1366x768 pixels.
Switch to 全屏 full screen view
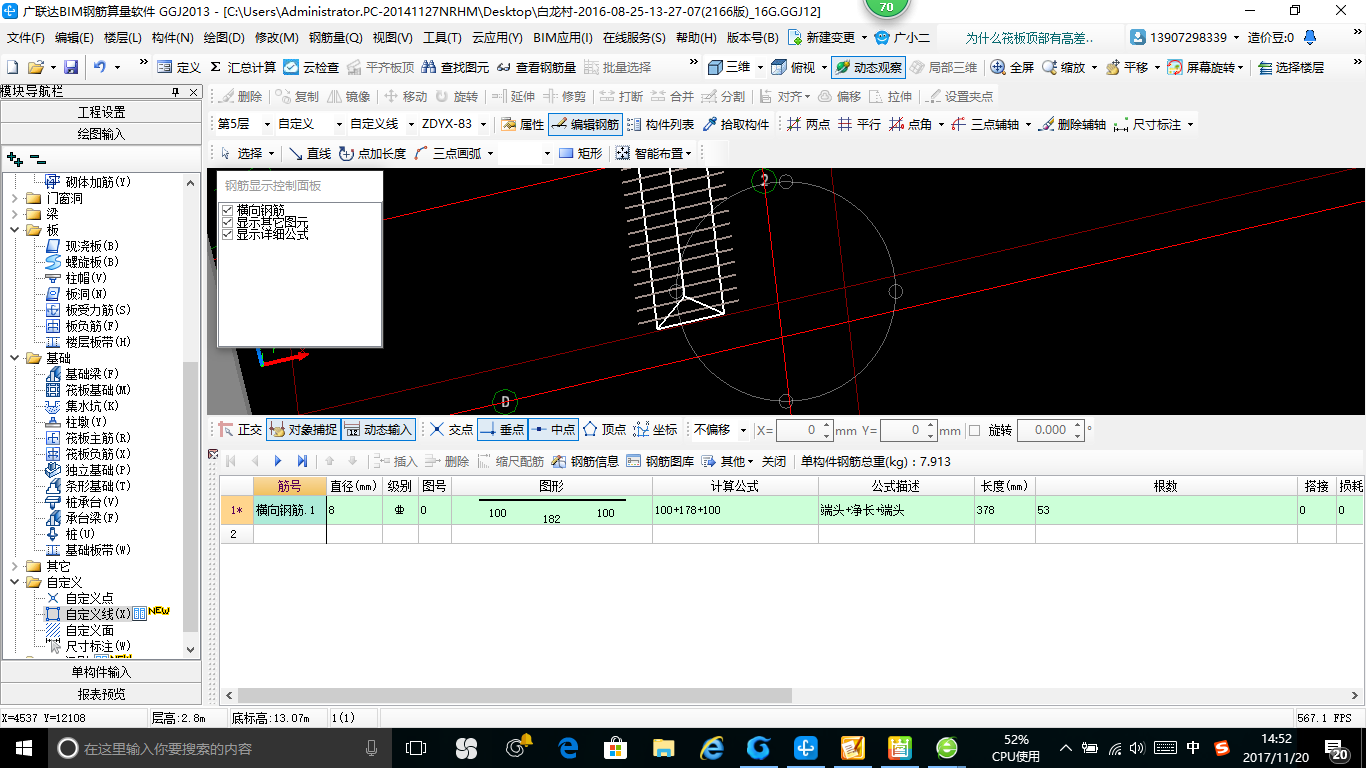pos(1012,68)
